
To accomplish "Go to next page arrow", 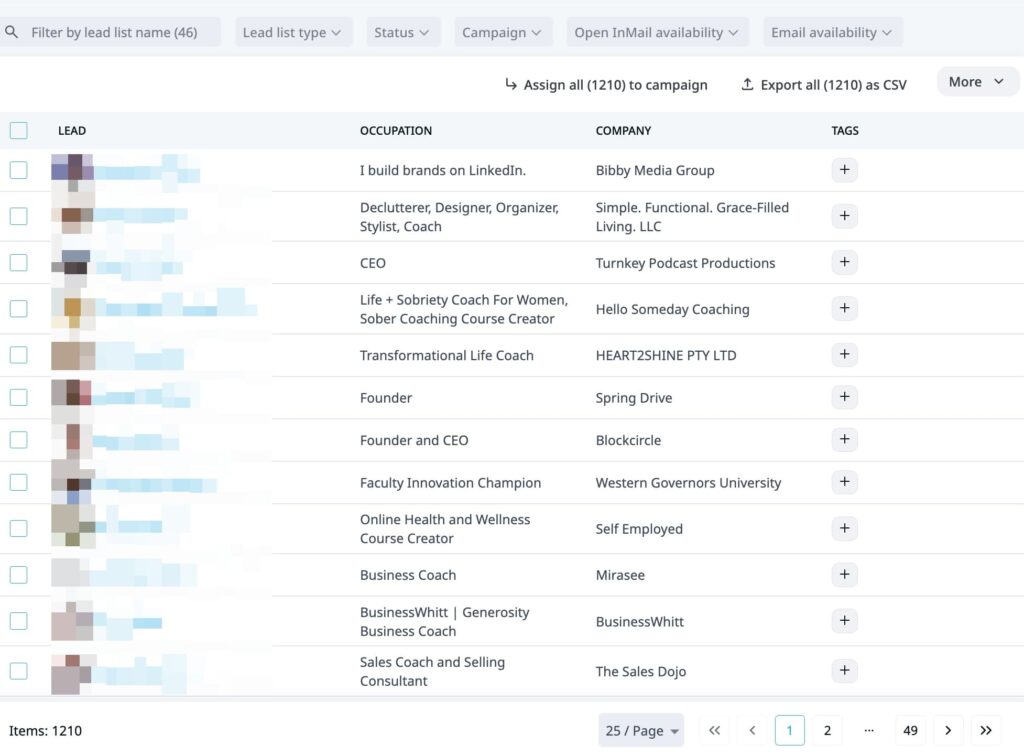I will click(948, 730).
